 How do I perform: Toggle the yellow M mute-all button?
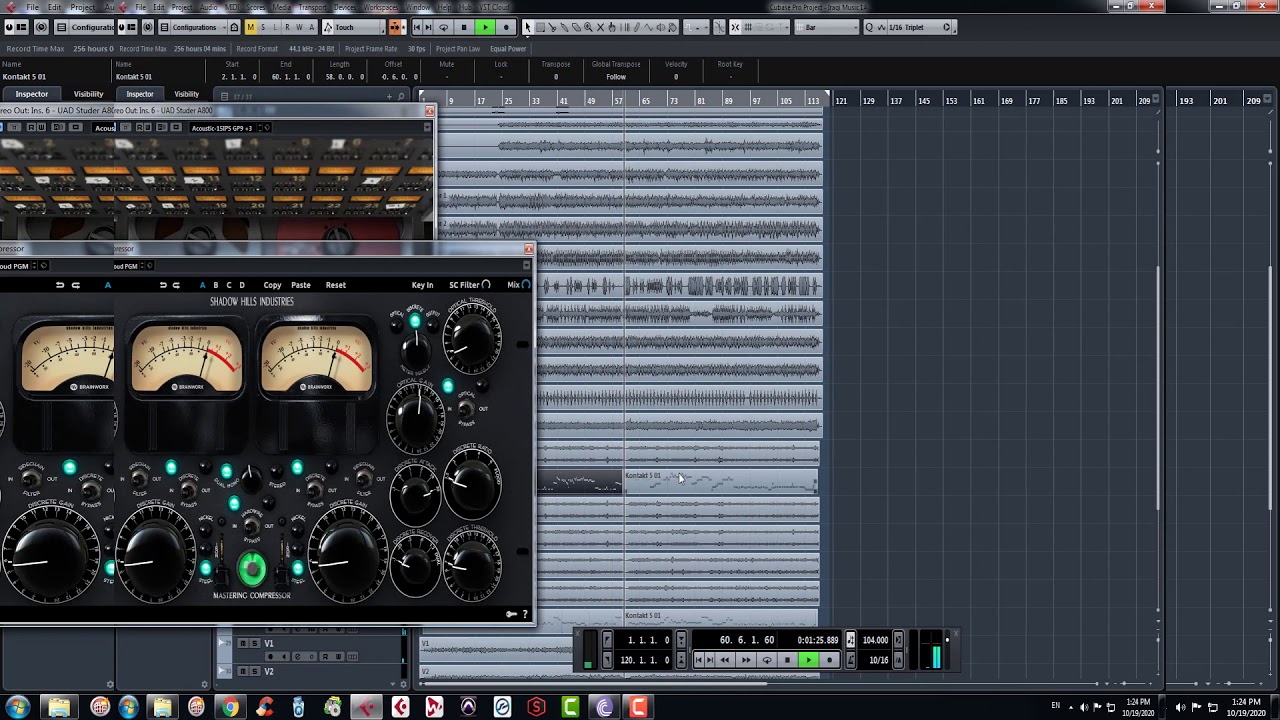tap(251, 27)
